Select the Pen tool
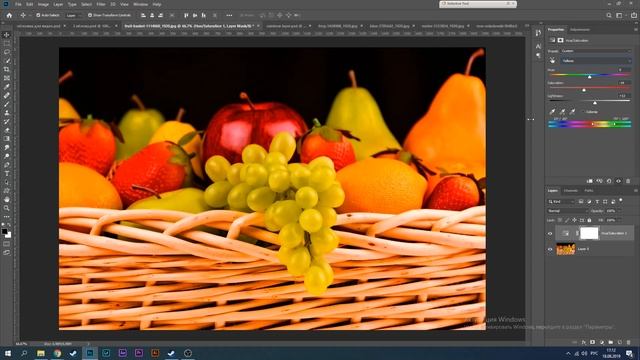 click(7, 165)
